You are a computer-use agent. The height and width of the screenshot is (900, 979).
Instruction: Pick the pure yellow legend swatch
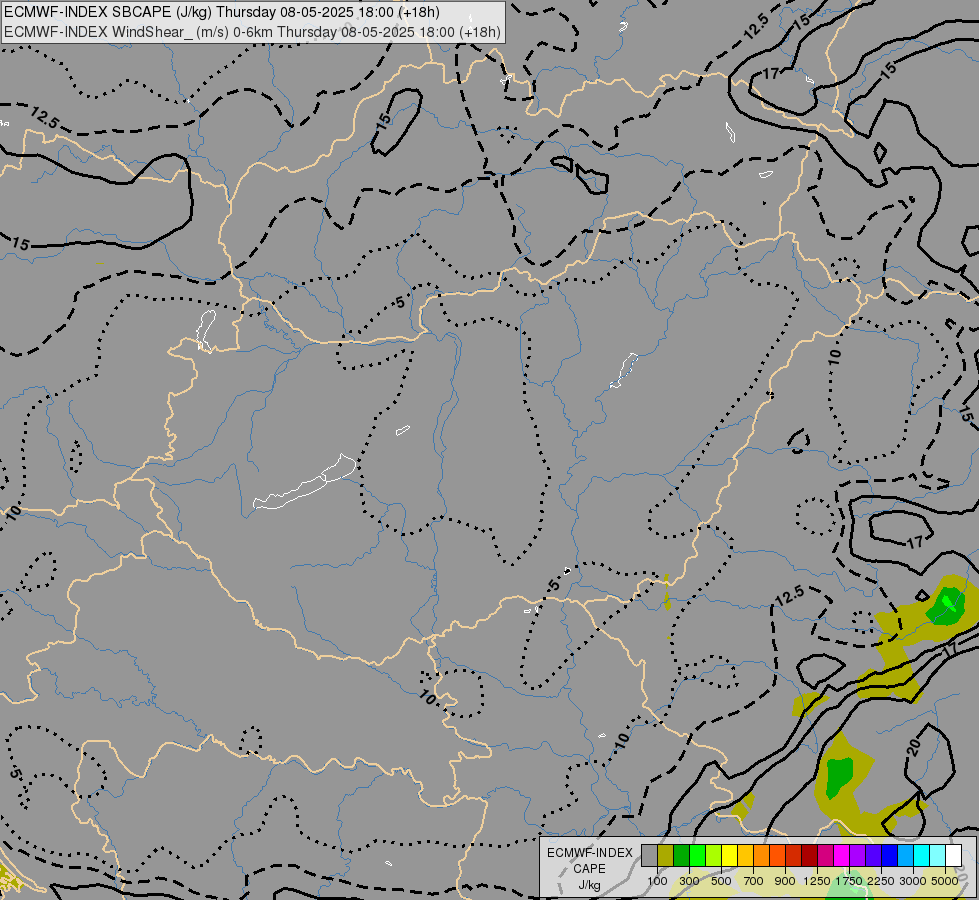click(729, 855)
